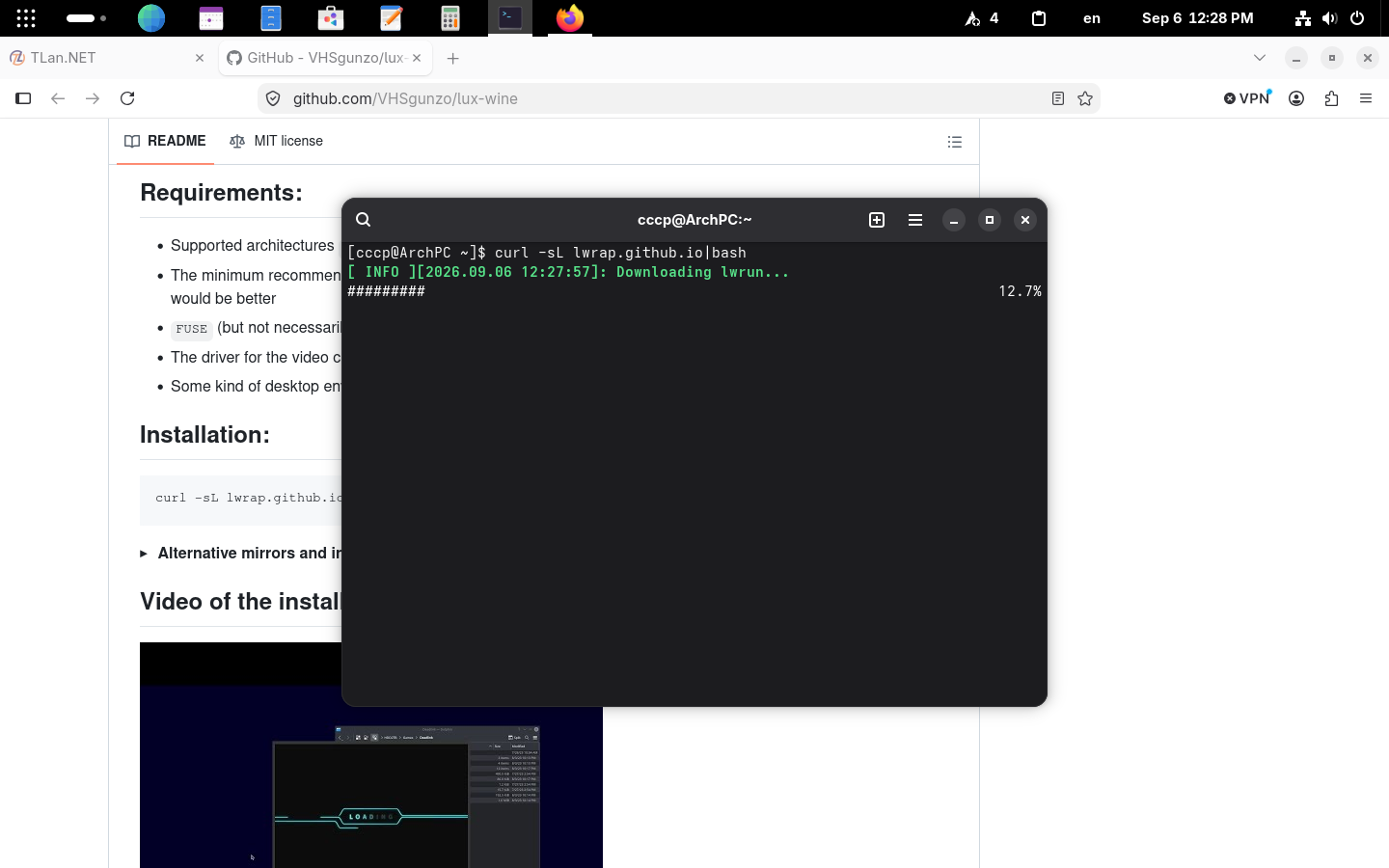Open the en keyboard layout menu

tap(1092, 18)
